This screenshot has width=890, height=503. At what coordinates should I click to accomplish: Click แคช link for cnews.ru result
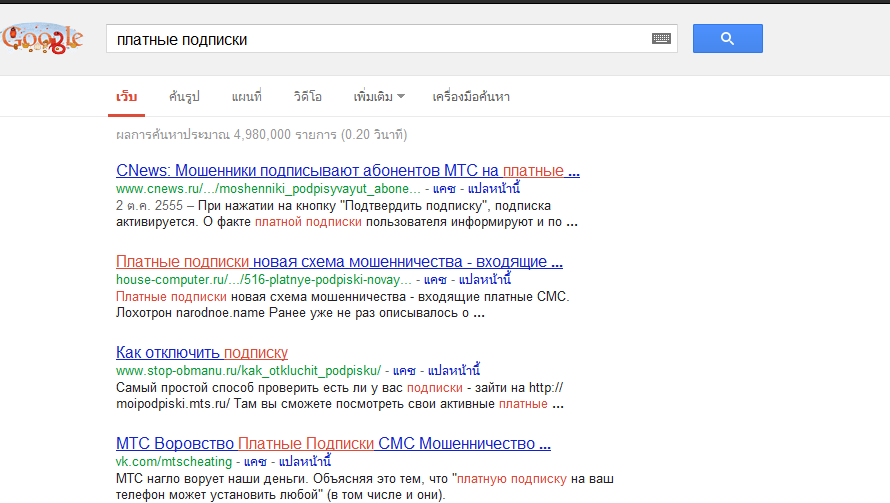pyautogui.click(x=444, y=188)
